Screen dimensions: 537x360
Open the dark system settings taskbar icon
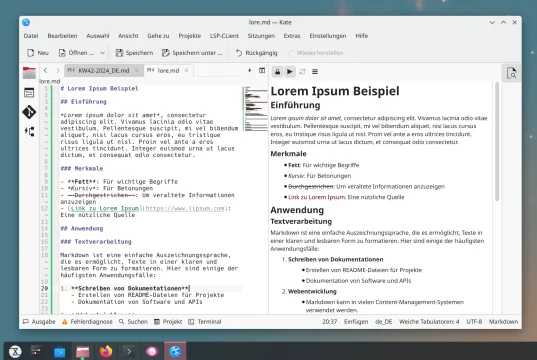pyautogui.click(x=37, y=351)
